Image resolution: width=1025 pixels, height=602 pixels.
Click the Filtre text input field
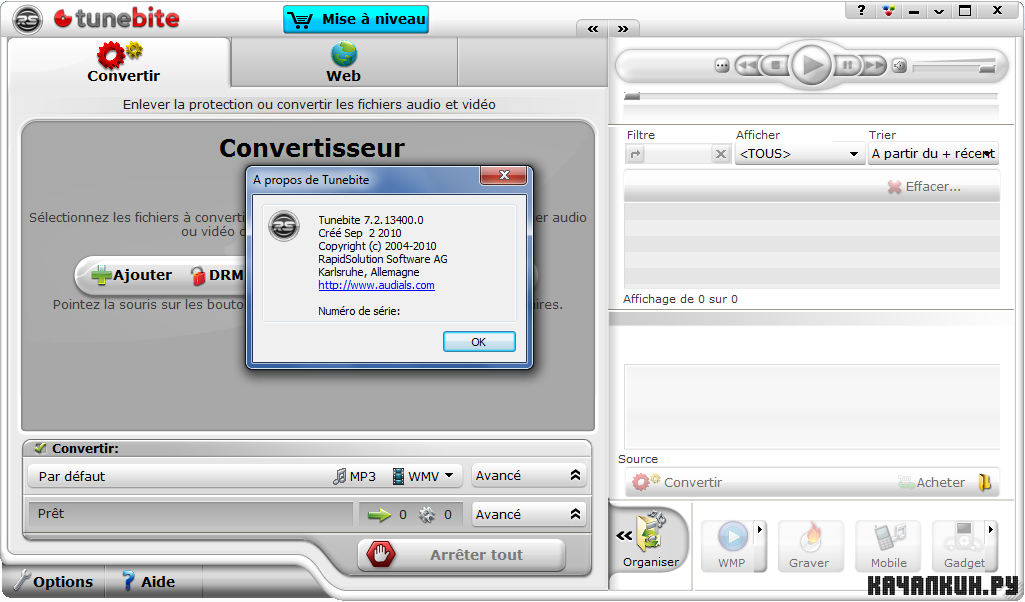pyautogui.click(x=678, y=154)
